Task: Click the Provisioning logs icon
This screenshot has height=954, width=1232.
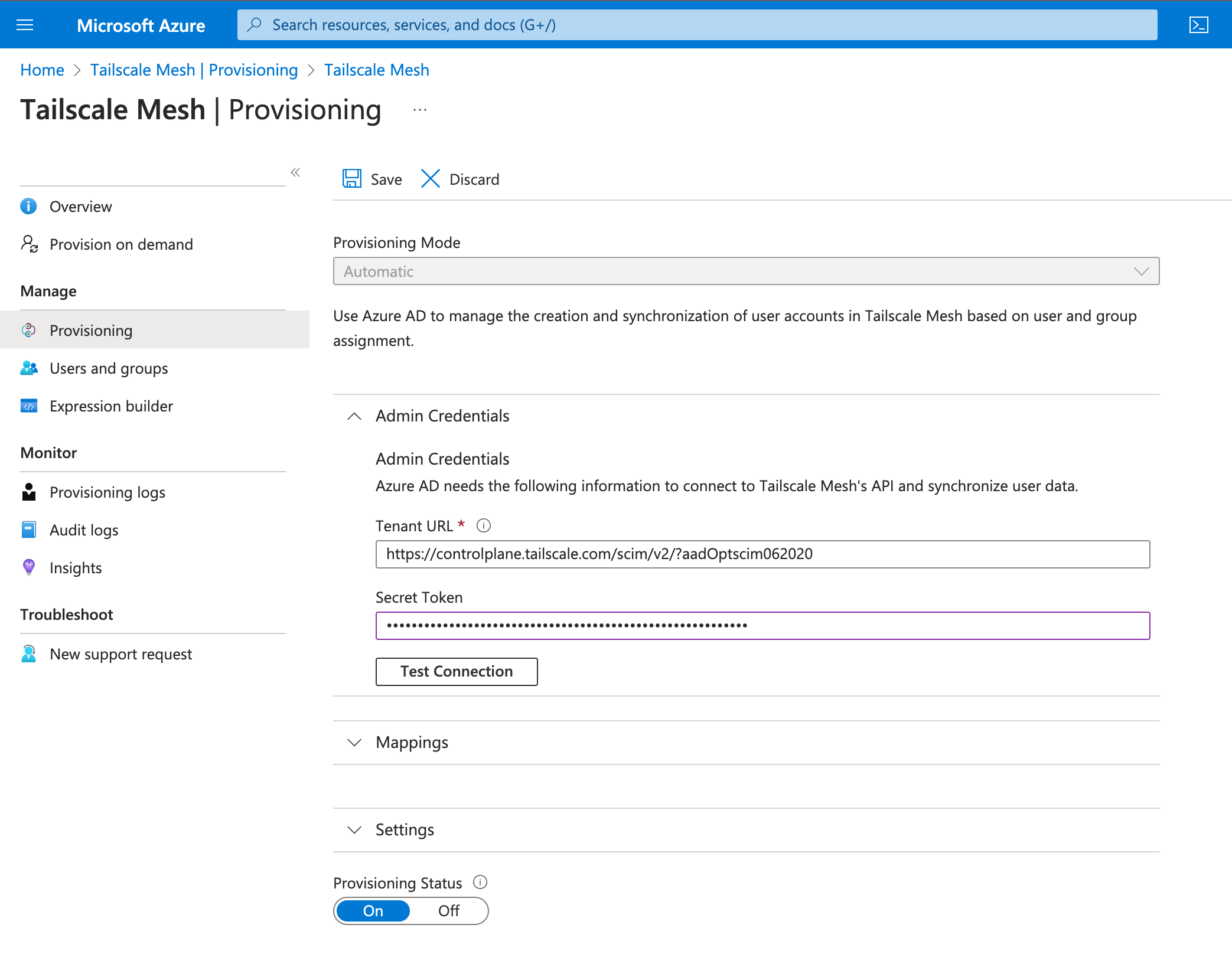Action: click(29, 492)
